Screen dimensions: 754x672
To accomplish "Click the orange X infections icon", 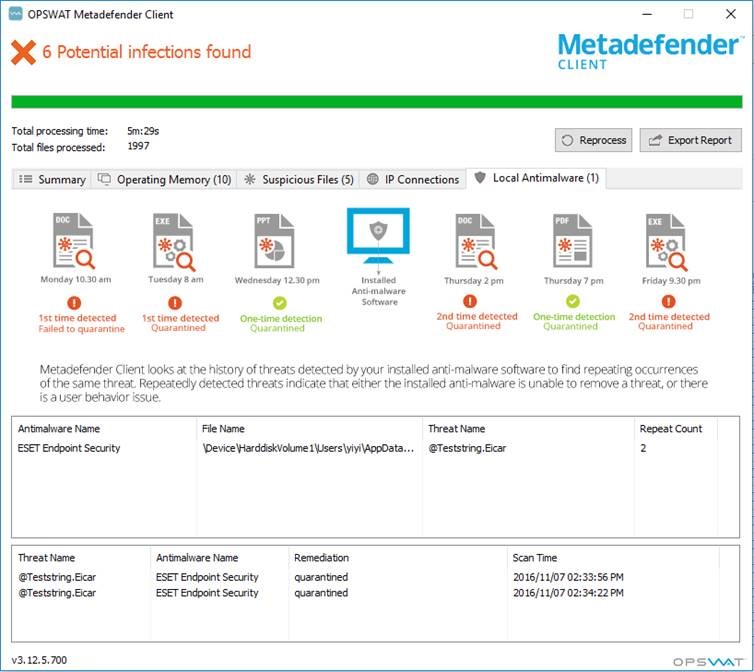I will [x=23, y=52].
